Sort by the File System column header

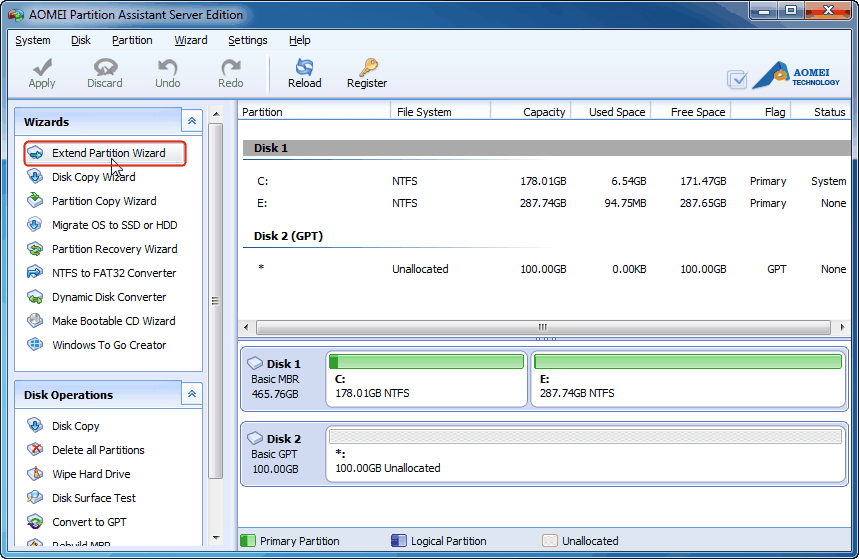tap(441, 112)
